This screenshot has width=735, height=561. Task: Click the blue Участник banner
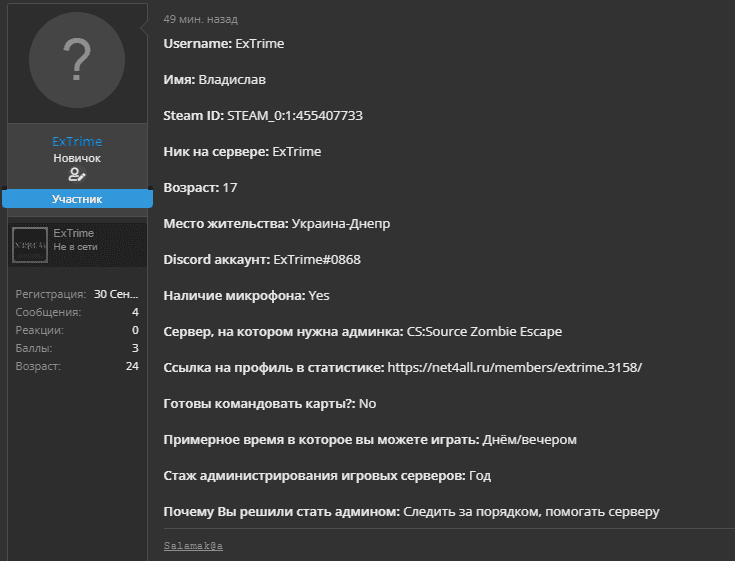(x=77, y=199)
